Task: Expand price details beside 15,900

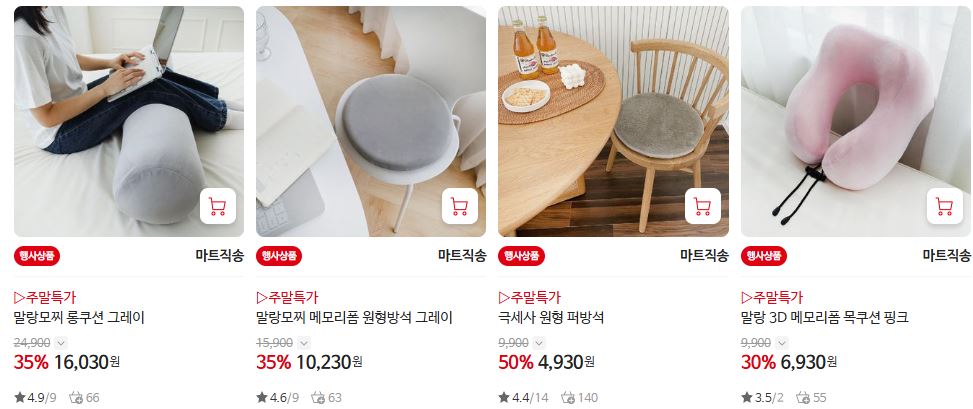Action: click(303, 343)
